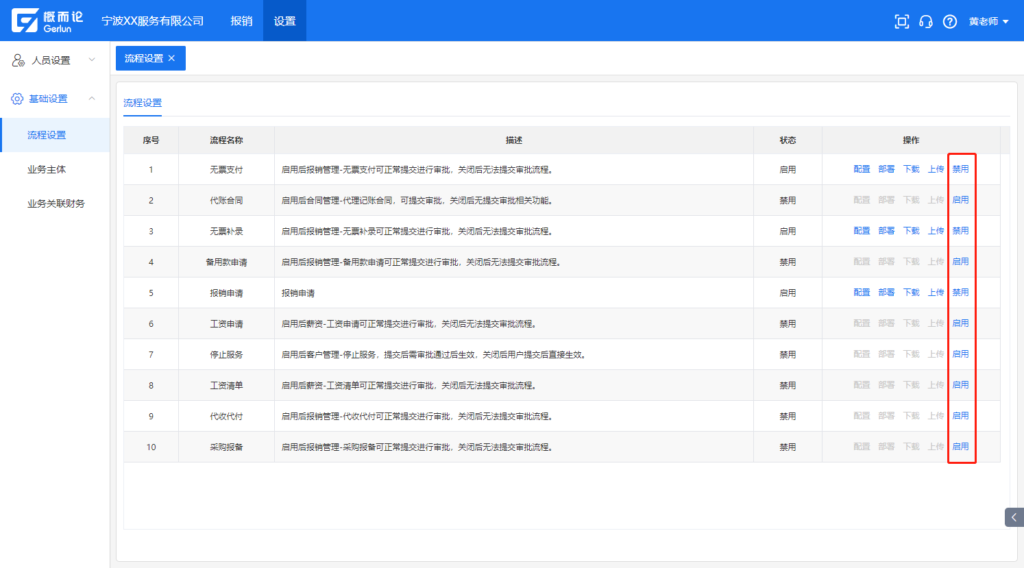Click the company name 宁波XX服务有限公司
1024x568 pixels.
[153, 21]
